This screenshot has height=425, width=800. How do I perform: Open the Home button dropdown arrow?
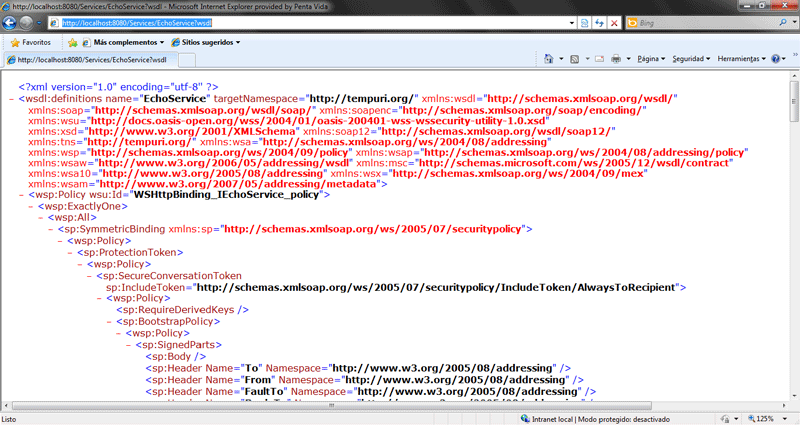561,59
